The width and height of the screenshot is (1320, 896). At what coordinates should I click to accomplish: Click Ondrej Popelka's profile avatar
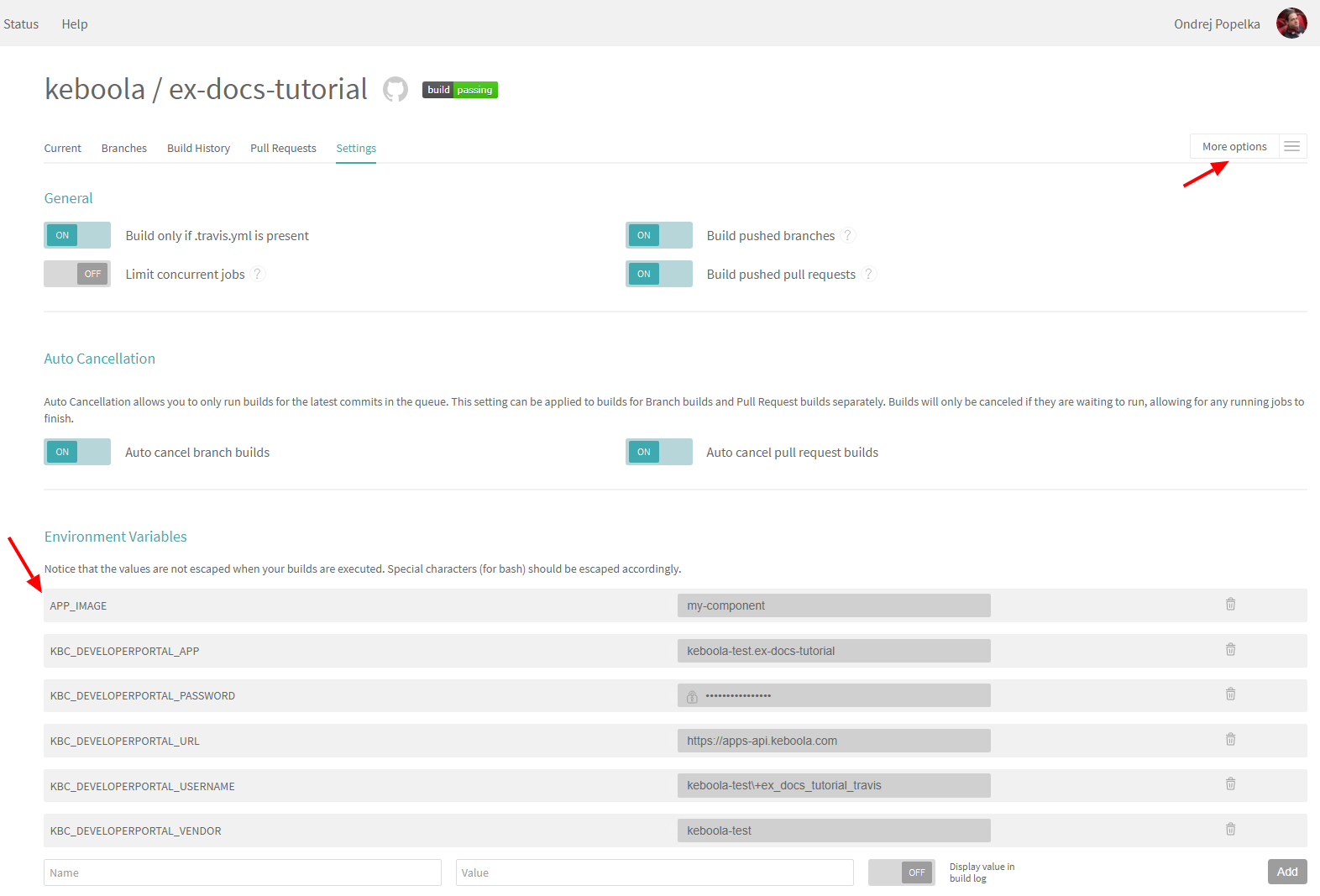1291,24
